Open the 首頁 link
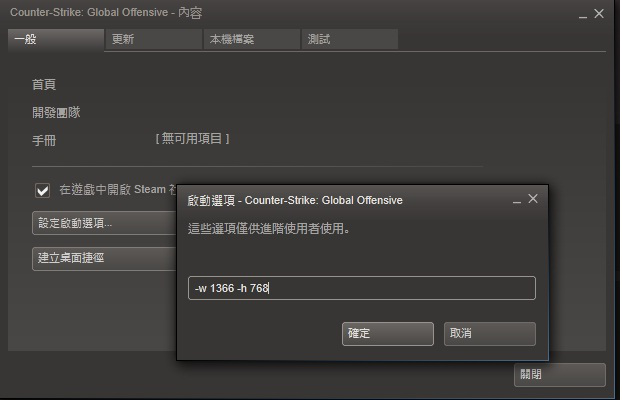Image resolution: width=622 pixels, height=400 pixels. (x=44, y=85)
